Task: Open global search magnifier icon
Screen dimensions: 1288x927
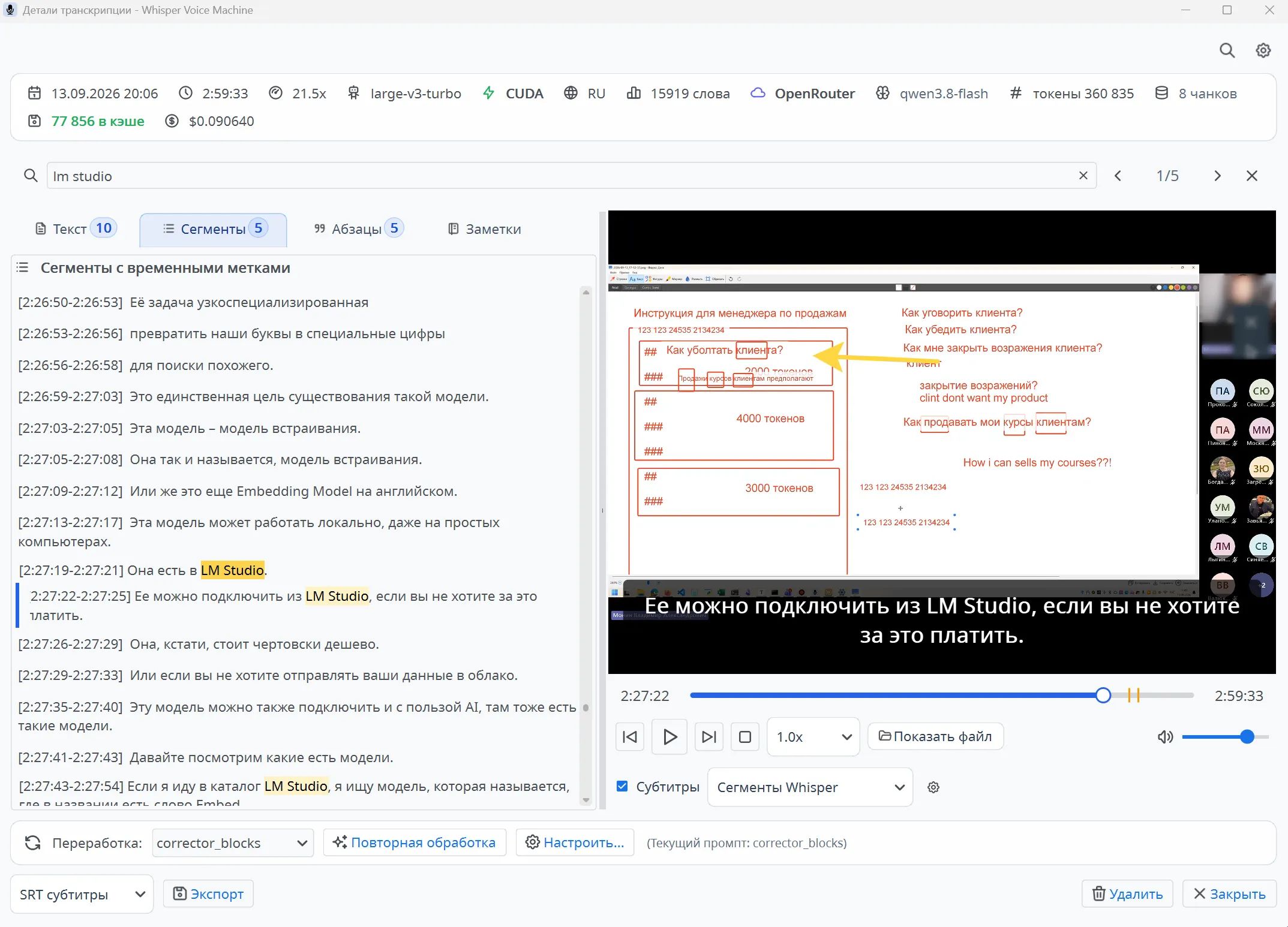Action: pos(1227,50)
